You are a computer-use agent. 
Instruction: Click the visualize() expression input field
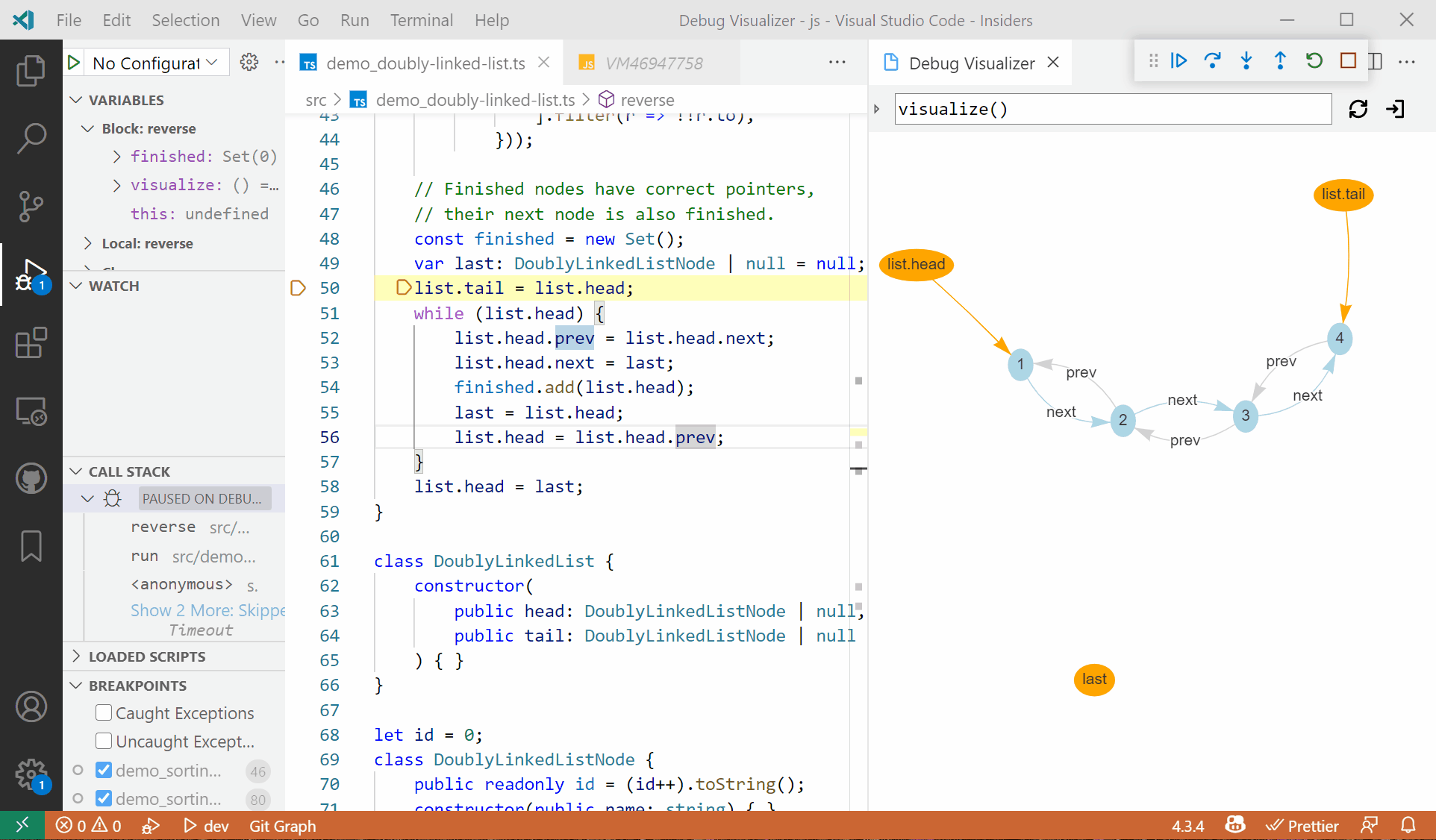pyautogui.click(x=1112, y=110)
